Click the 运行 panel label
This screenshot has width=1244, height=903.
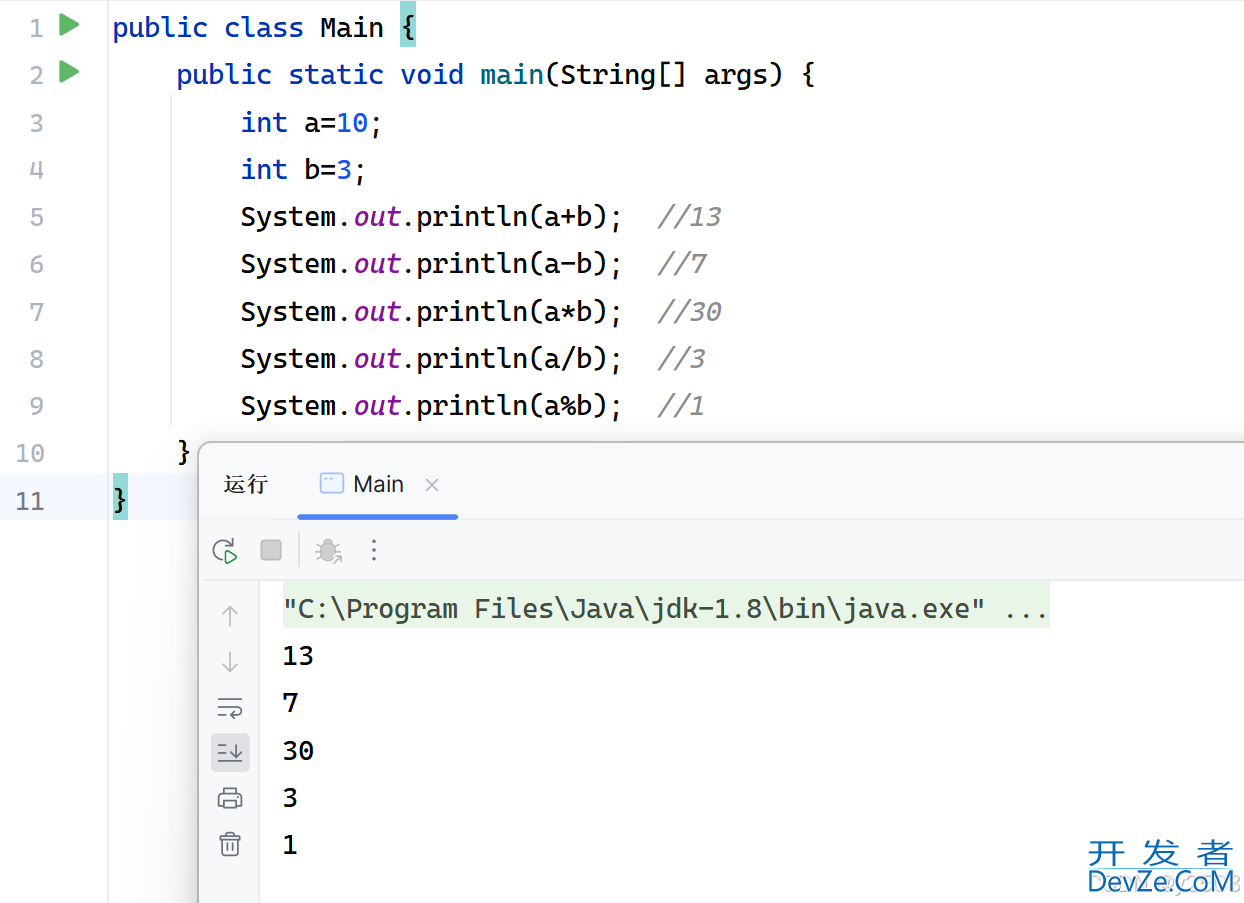(246, 484)
